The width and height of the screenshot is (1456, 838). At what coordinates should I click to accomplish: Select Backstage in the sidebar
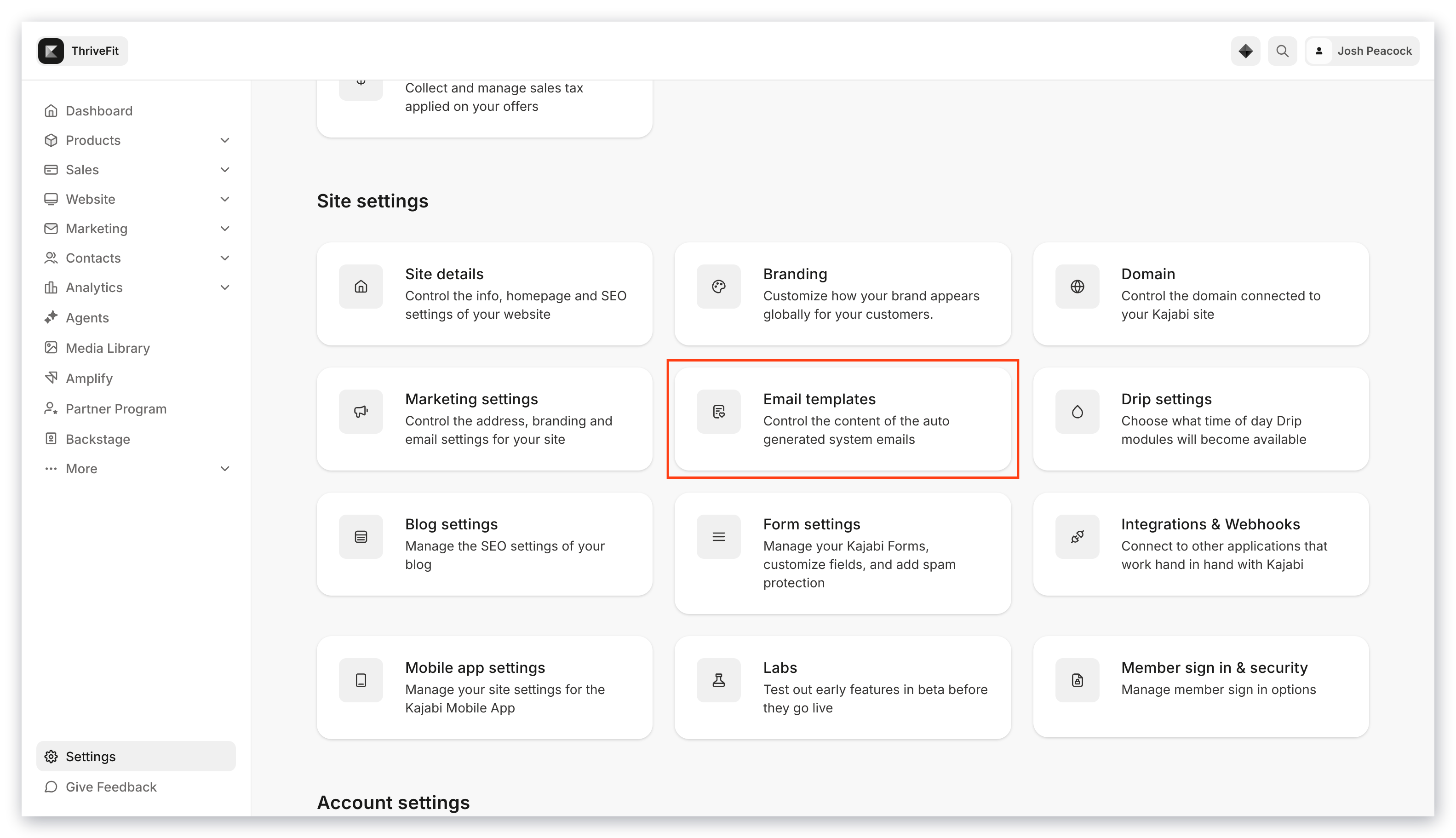[x=98, y=439]
